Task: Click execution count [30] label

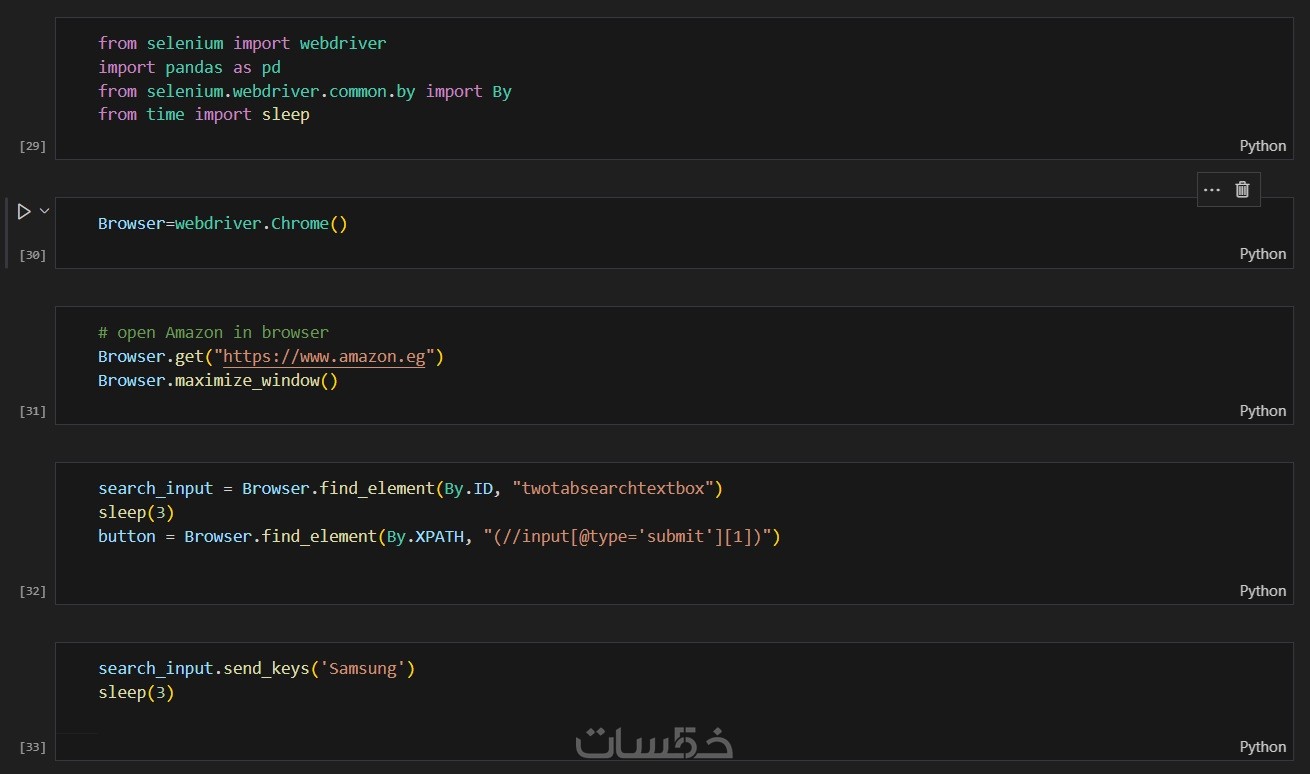Action: click(x=33, y=255)
